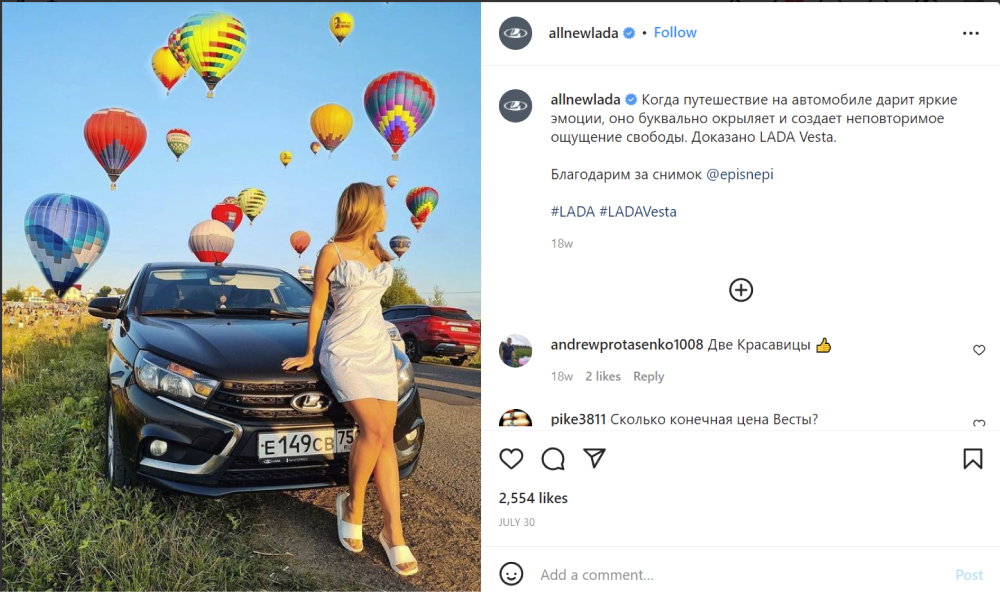Viewport: 1000px width, 592px height.
Task: Unlike the post by tapping the heart
Action: pos(511,458)
